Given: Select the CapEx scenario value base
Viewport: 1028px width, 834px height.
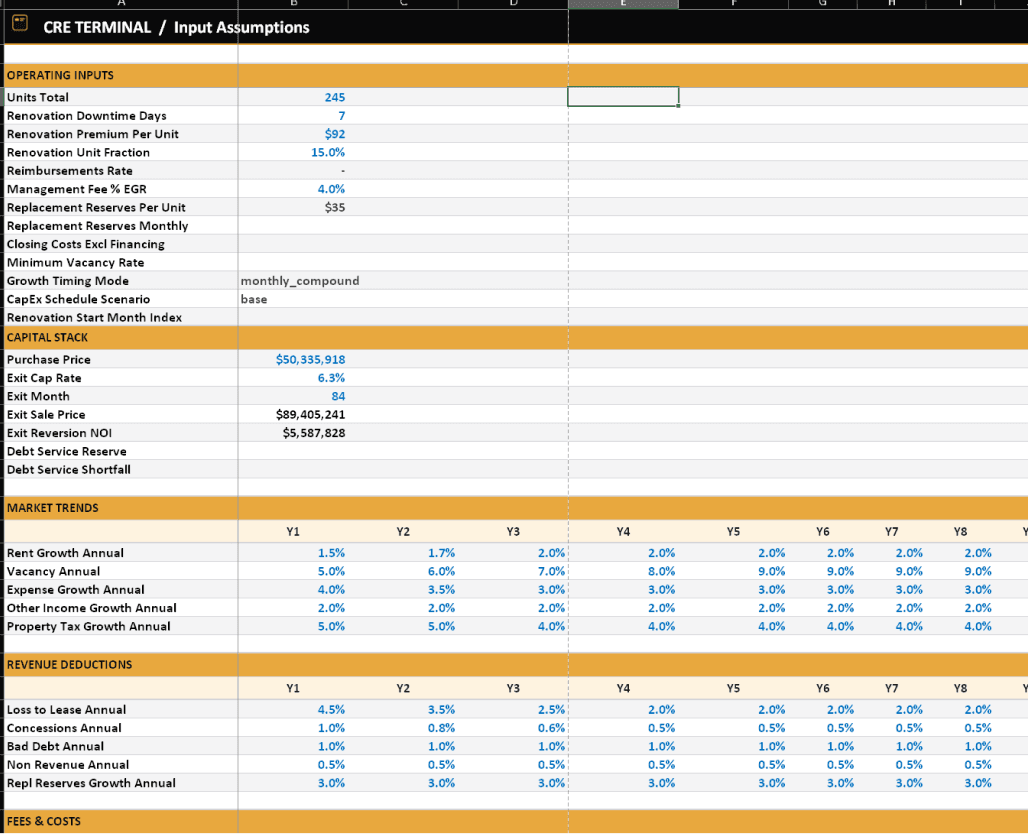Looking at the screenshot, I should [254, 299].
